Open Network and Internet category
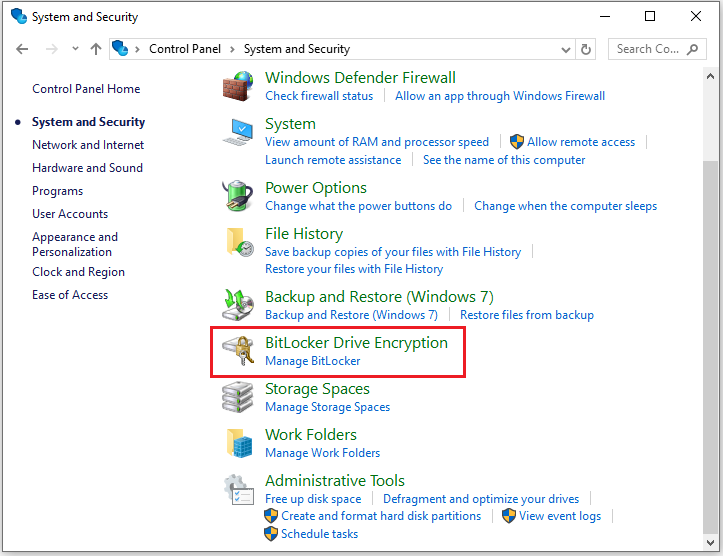The image size is (723, 556). tap(88, 145)
